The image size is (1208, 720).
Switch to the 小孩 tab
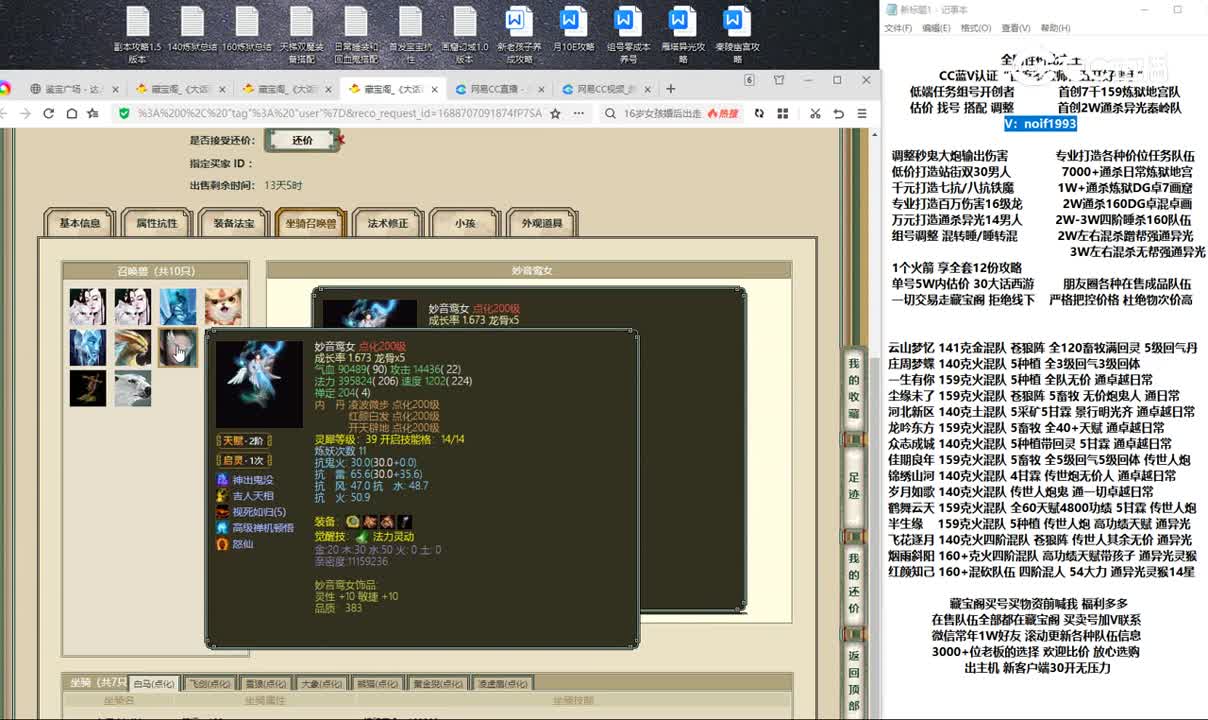[x=464, y=223]
